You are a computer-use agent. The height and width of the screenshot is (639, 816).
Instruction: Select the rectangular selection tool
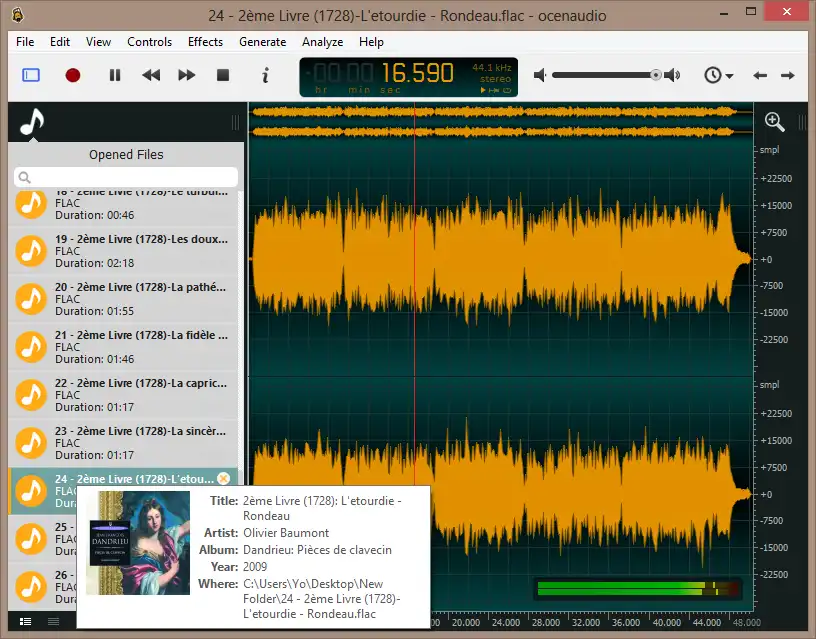coord(31,74)
